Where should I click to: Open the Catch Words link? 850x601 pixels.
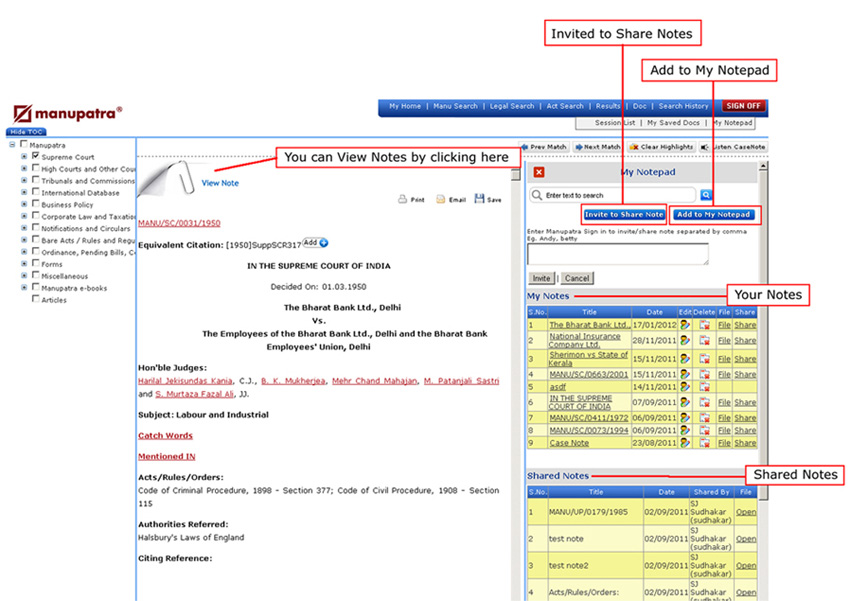pos(165,436)
